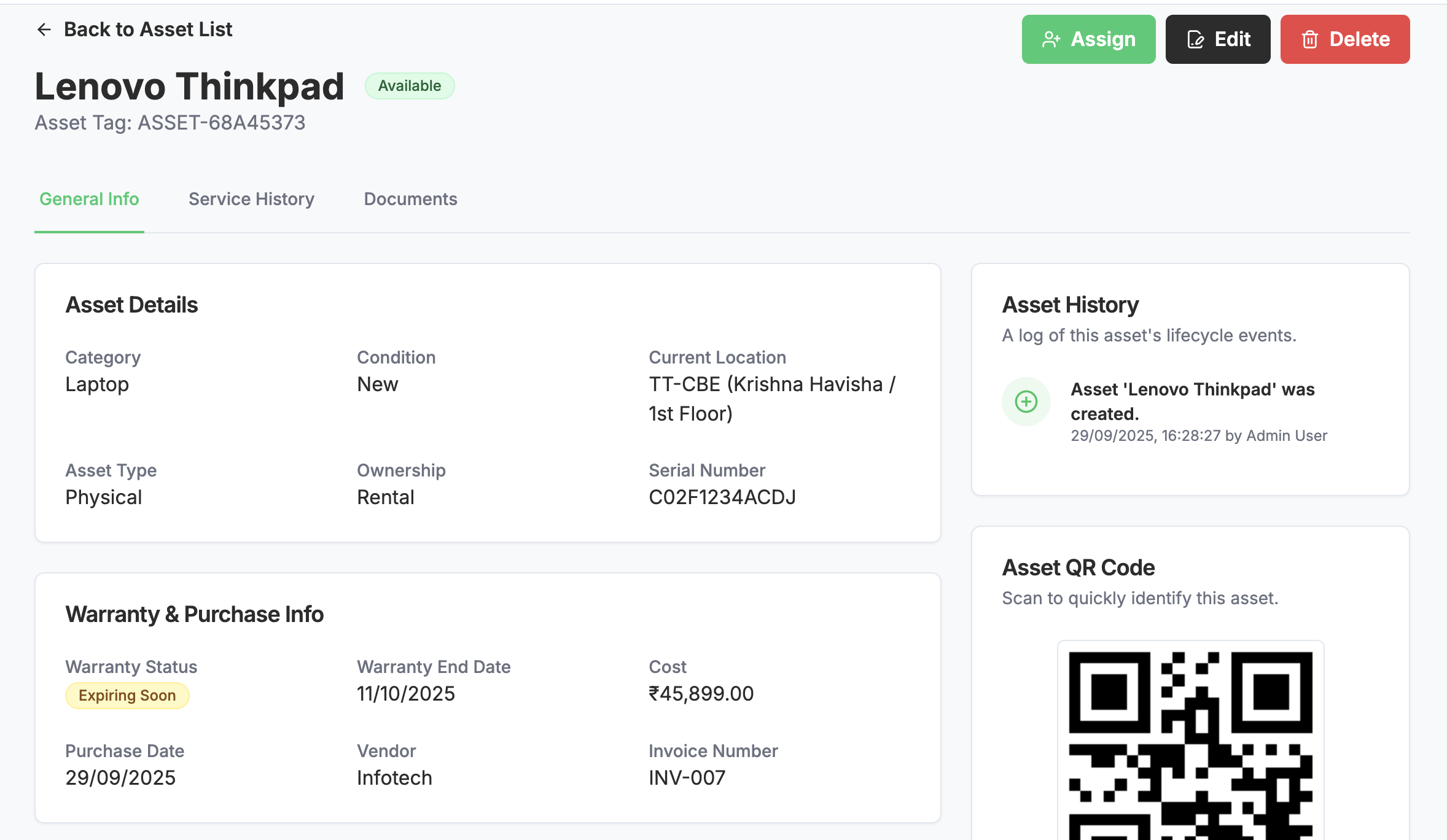Click the back arrow icon
The image size is (1447, 840).
(x=44, y=29)
